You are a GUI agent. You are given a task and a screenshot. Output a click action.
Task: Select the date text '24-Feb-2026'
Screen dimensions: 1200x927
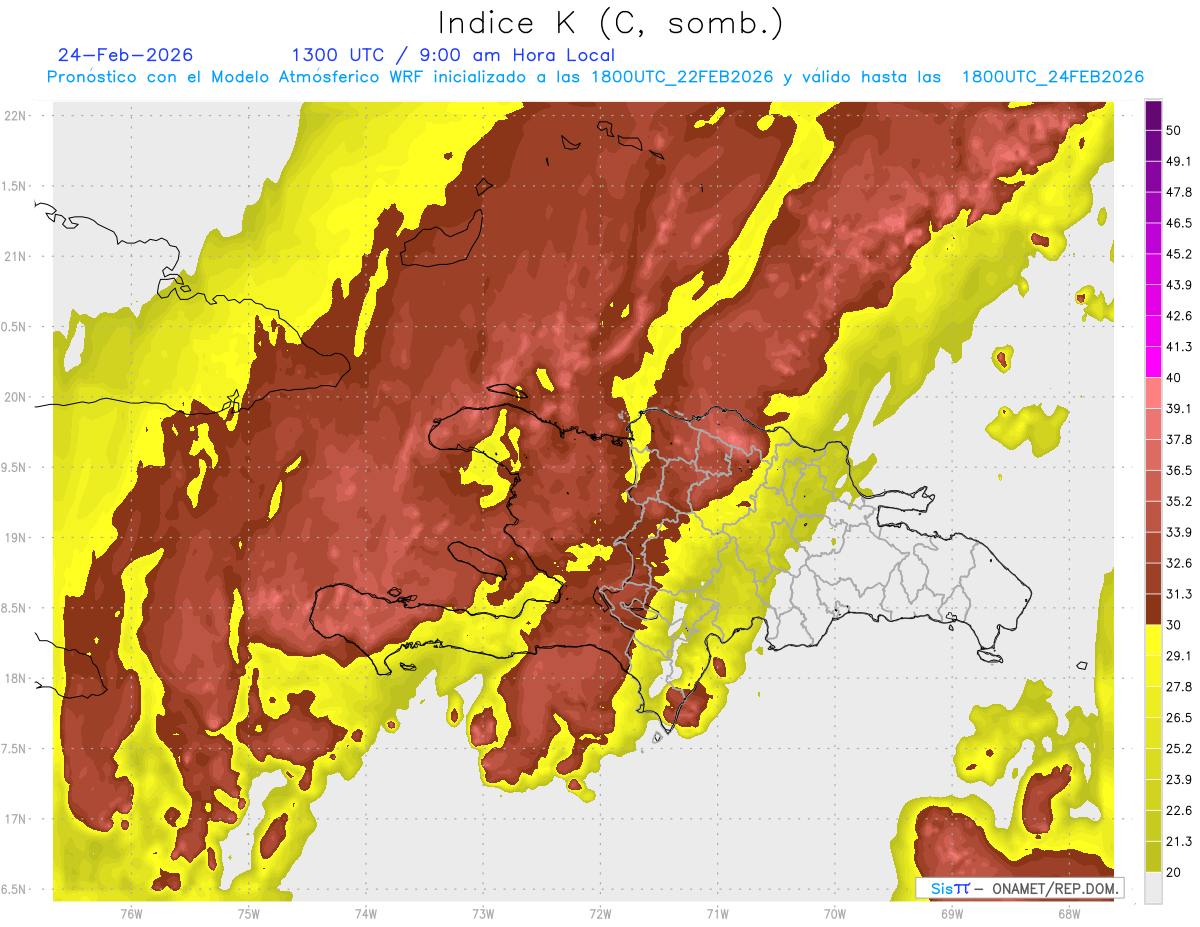(x=125, y=55)
